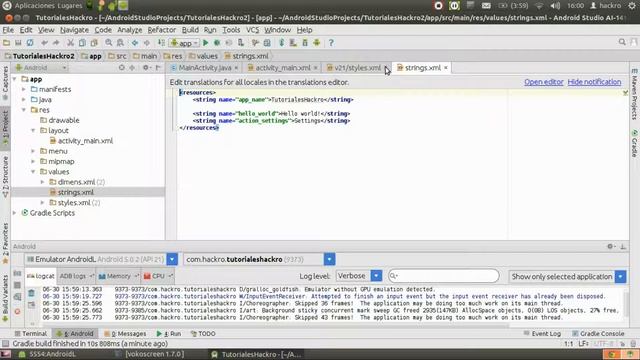
Task: Open Messages tool window
Action: point(125,333)
